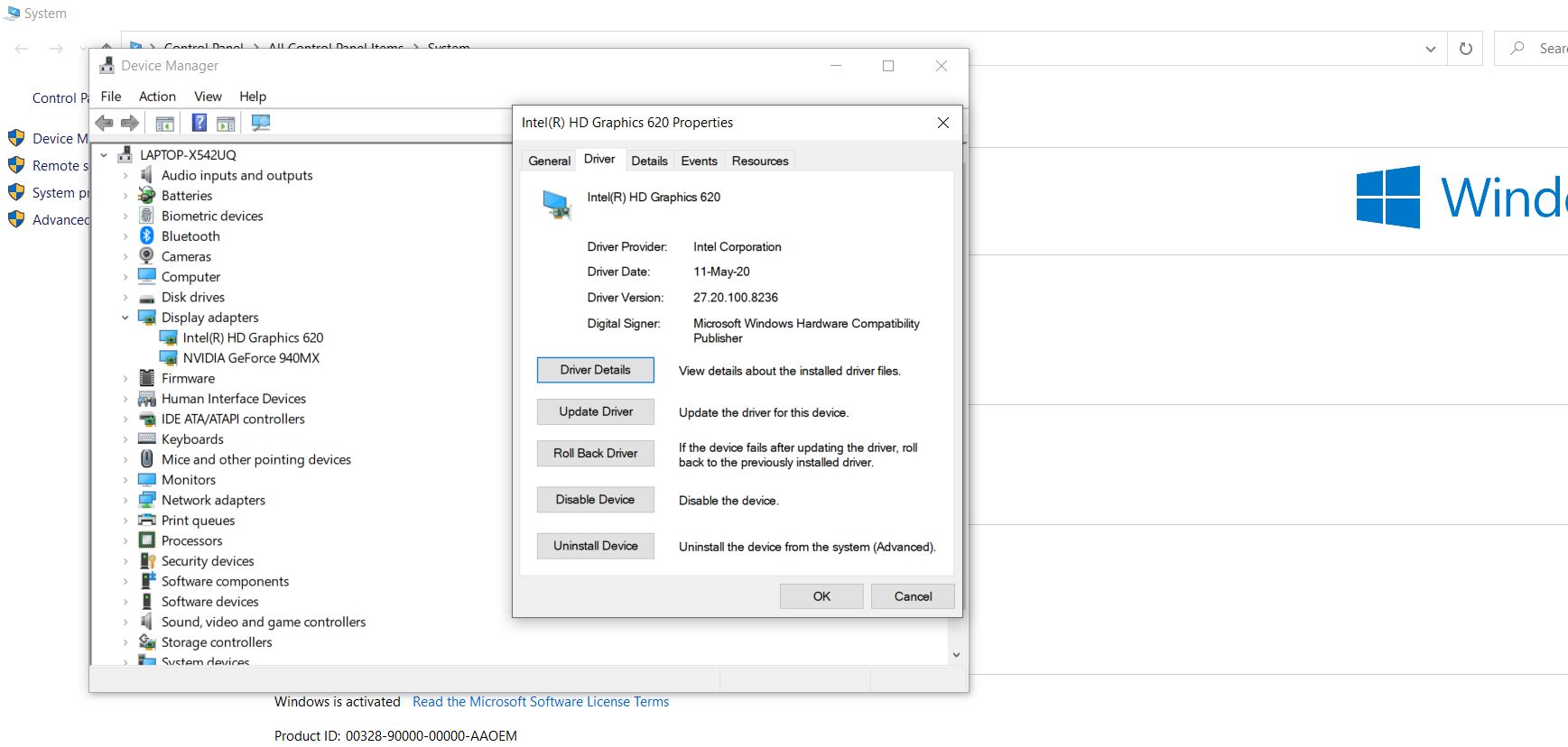Image resolution: width=1568 pixels, height=747 pixels.
Task: Click the Disable Device button
Action: (596, 500)
